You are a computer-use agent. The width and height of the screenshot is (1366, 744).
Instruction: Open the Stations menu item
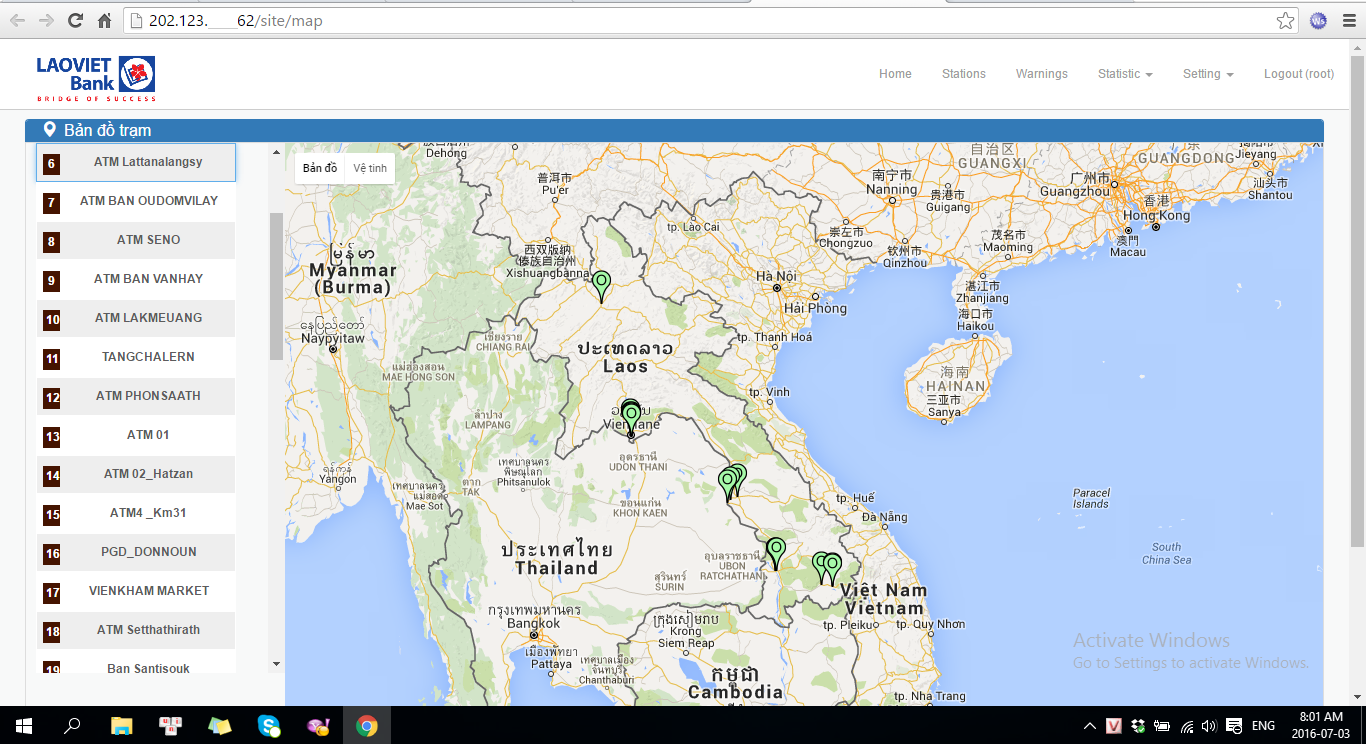click(x=963, y=74)
